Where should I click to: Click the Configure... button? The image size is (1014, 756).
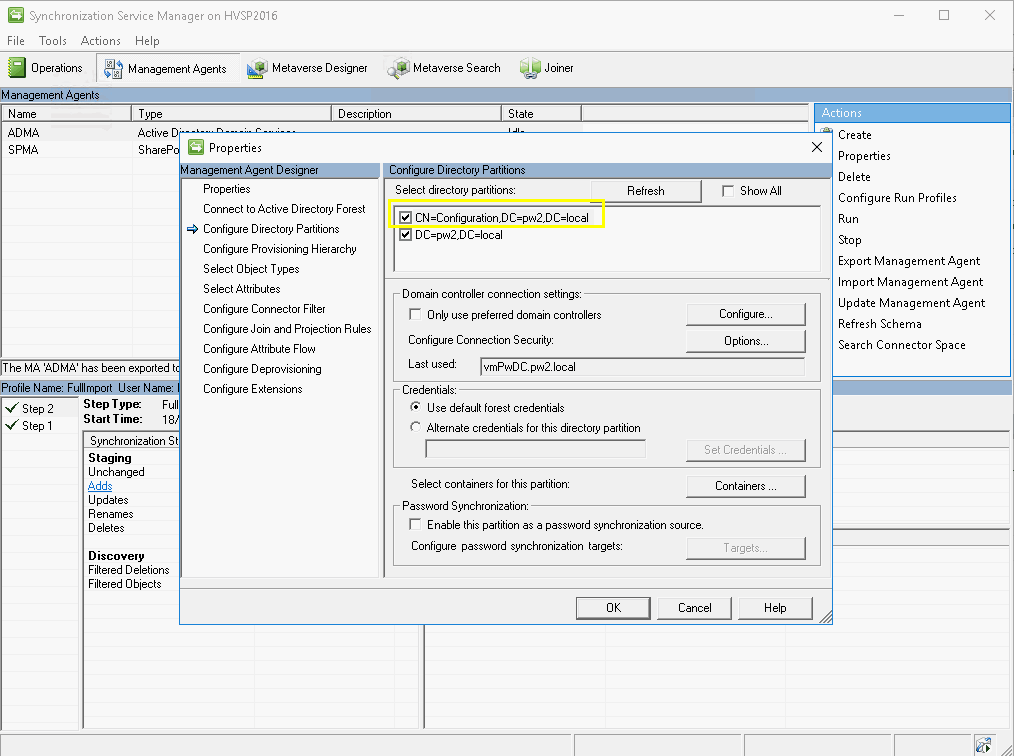click(746, 314)
